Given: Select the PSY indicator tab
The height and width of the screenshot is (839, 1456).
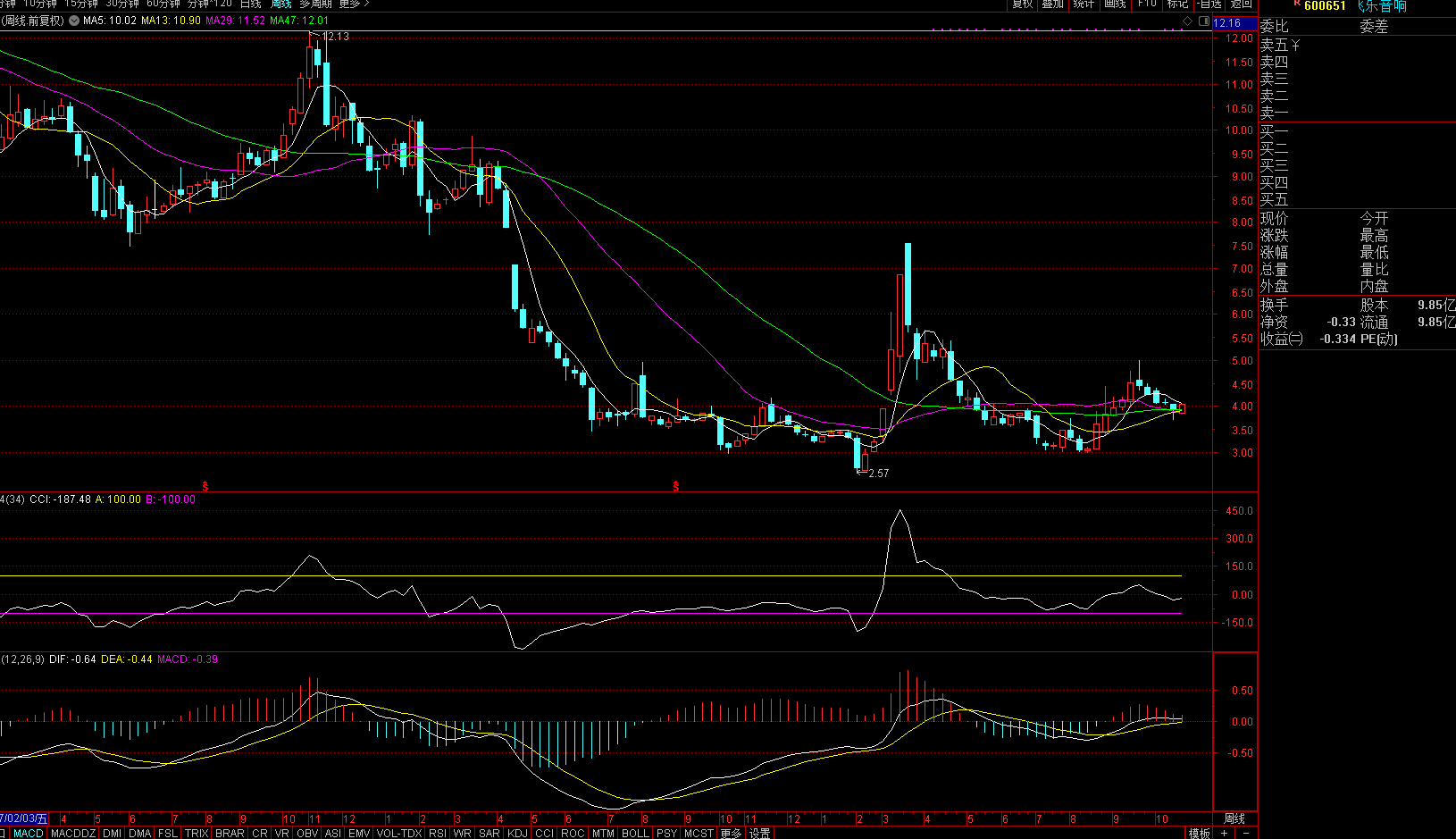Looking at the screenshot, I should coord(666,833).
